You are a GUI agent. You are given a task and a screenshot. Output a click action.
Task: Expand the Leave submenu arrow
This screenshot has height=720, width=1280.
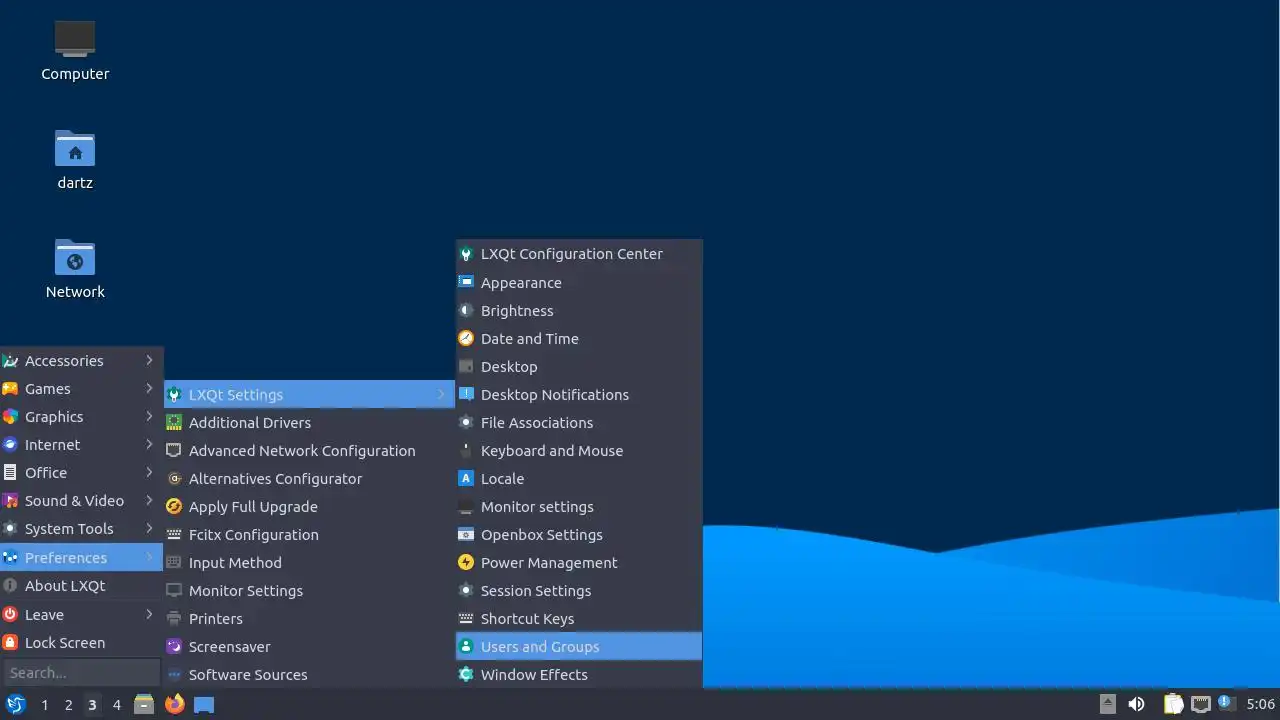tap(149, 615)
